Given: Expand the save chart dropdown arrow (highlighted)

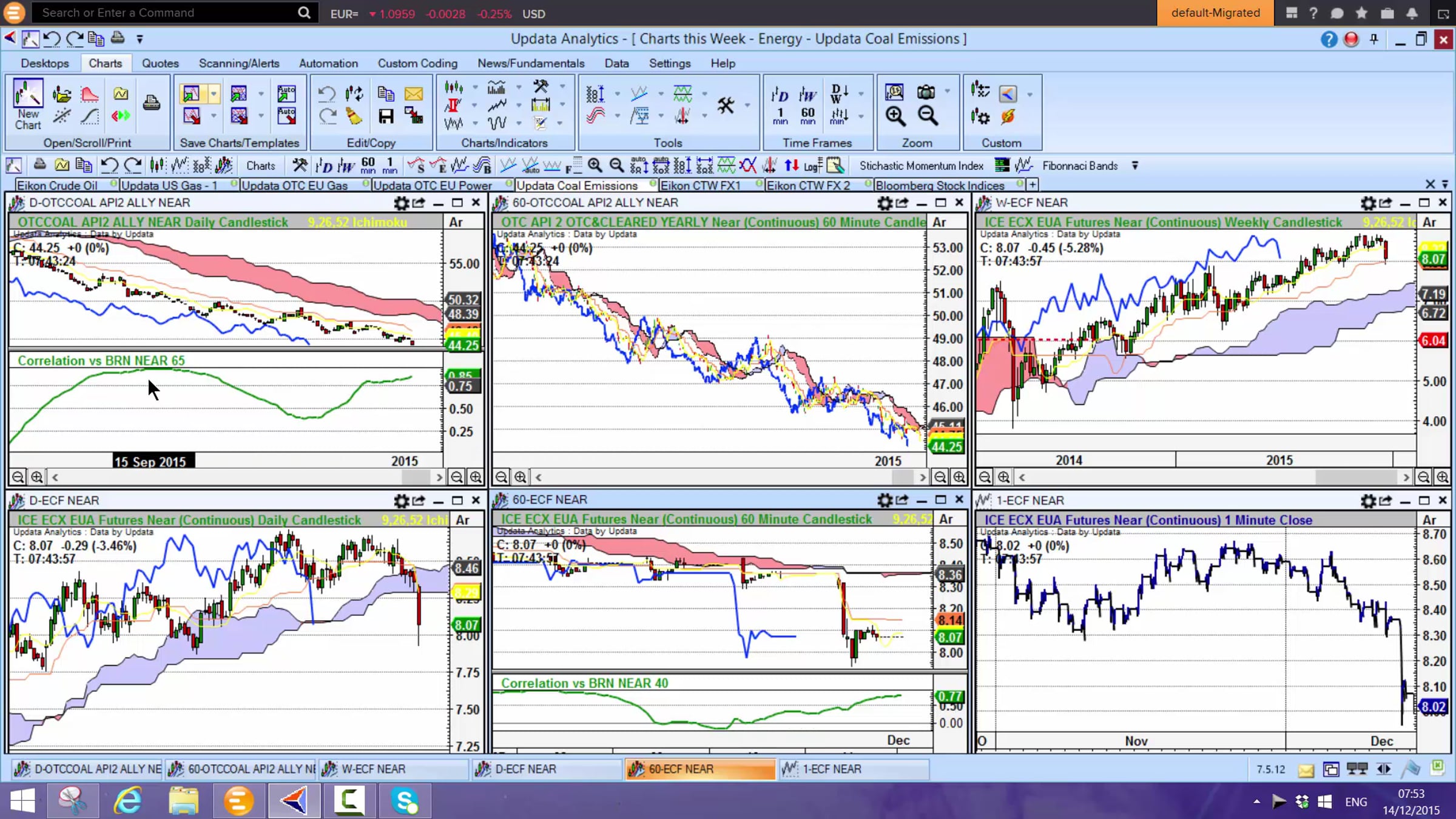Looking at the screenshot, I should (214, 93).
